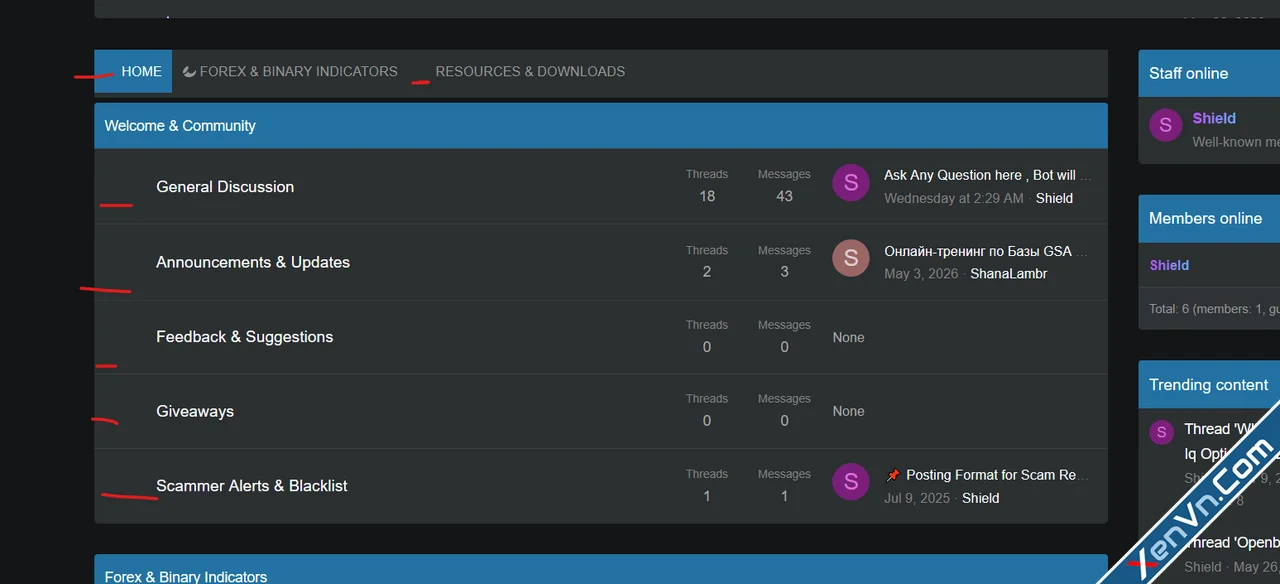Open Welcome & Community category header
The height and width of the screenshot is (584, 1280).
(x=180, y=126)
